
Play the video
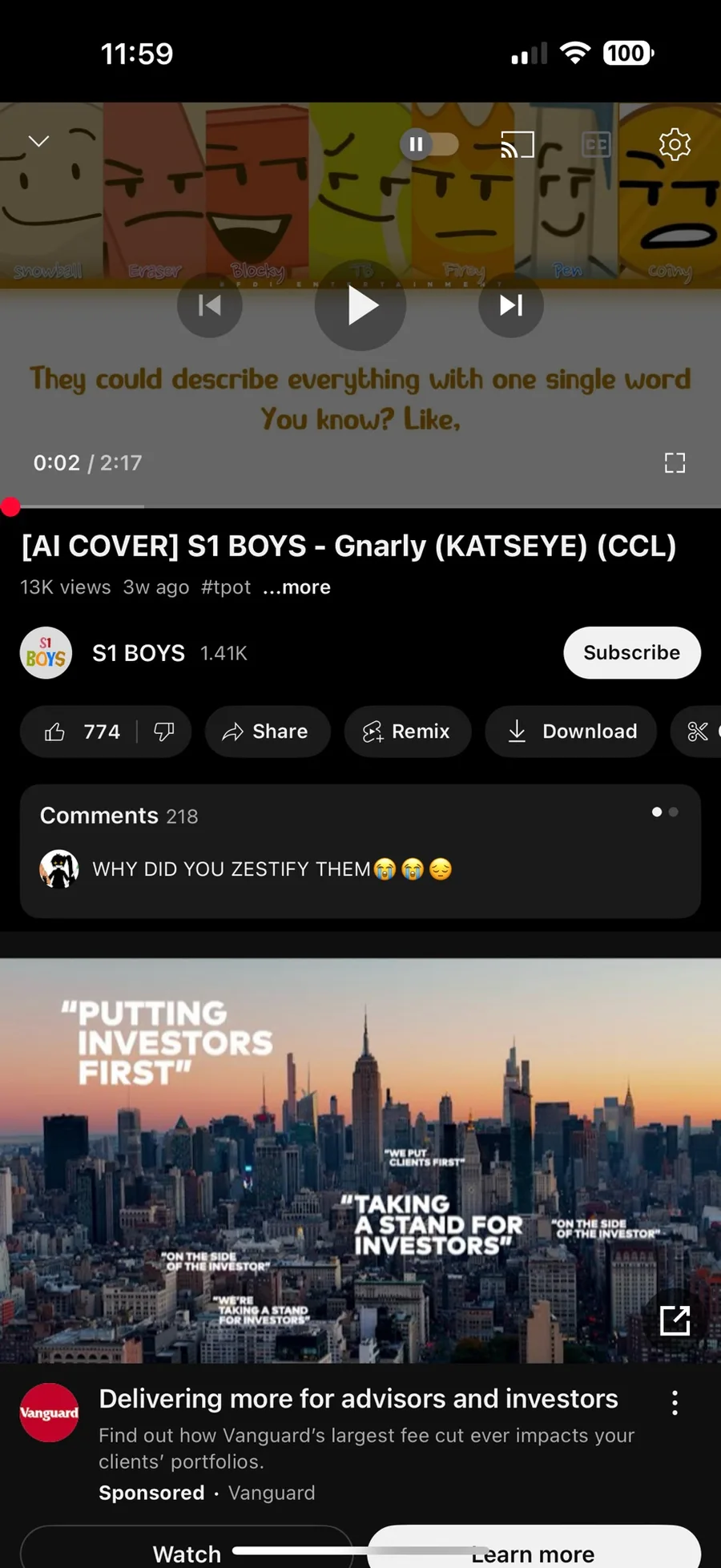(360, 305)
